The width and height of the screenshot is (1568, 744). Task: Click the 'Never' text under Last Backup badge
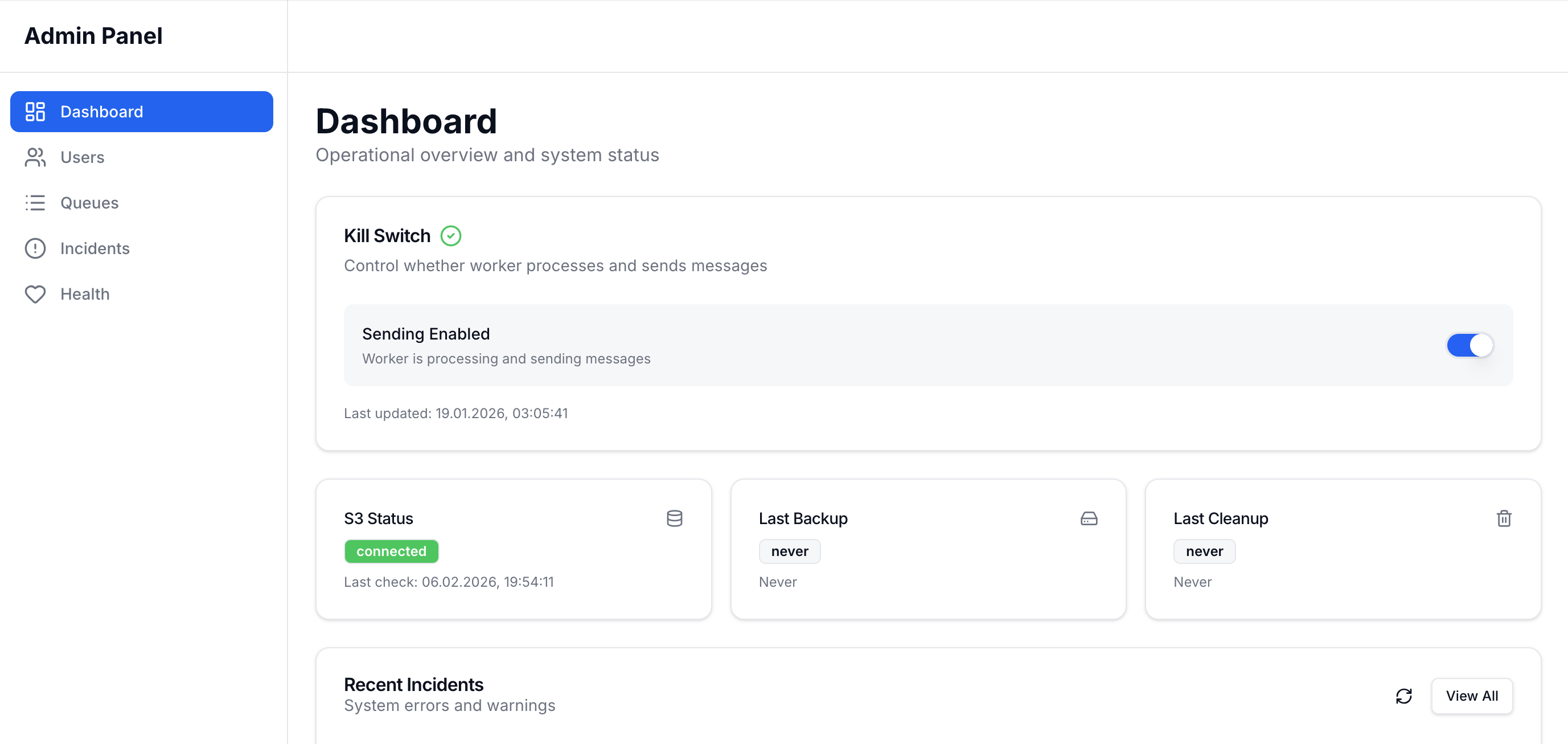coord(777,582)
